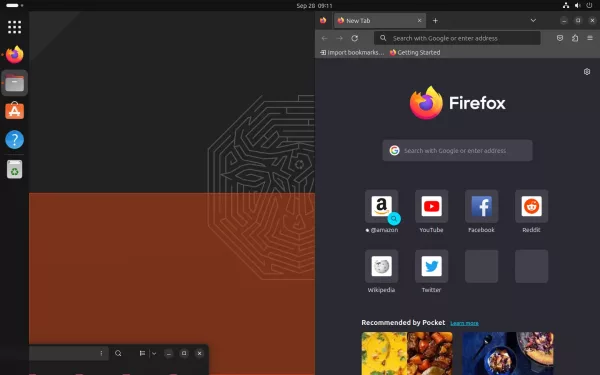Open the Firefox application hamburger menu
This screenshot has width=600, height=375.
point(590,38)
